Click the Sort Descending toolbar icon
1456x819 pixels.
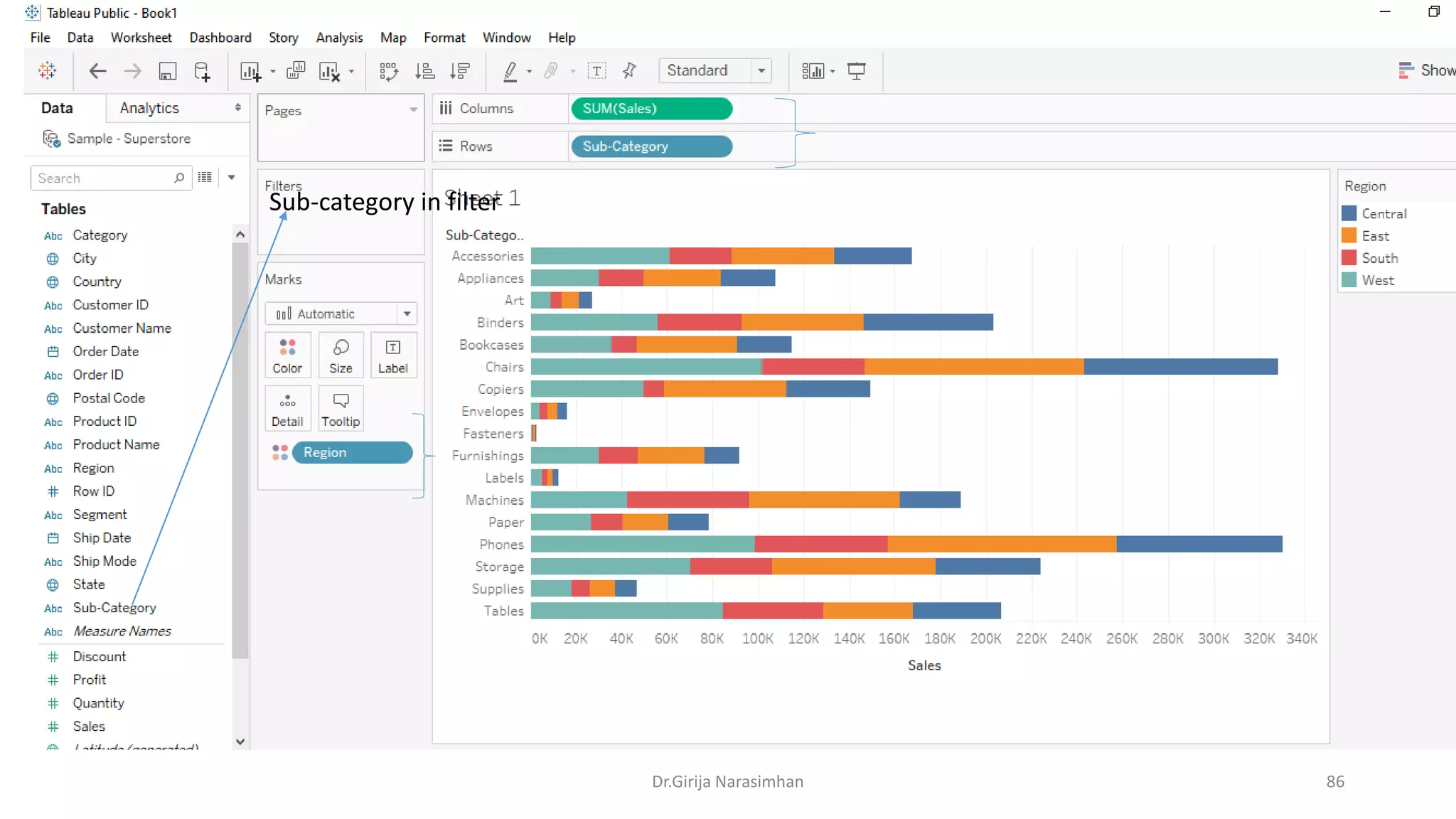tap(460, 71)
